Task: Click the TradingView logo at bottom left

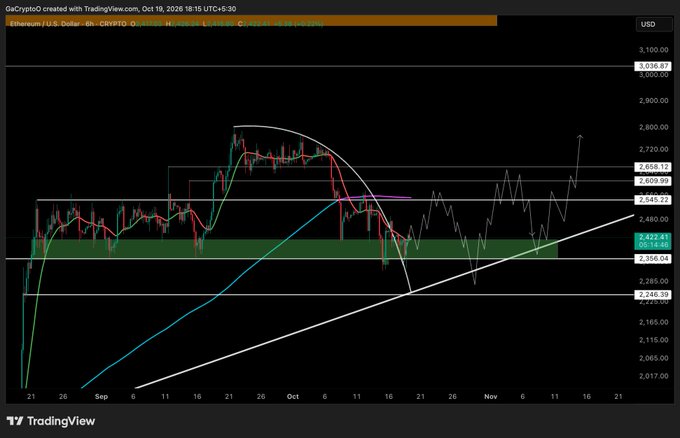Action: tap(51, 421)
